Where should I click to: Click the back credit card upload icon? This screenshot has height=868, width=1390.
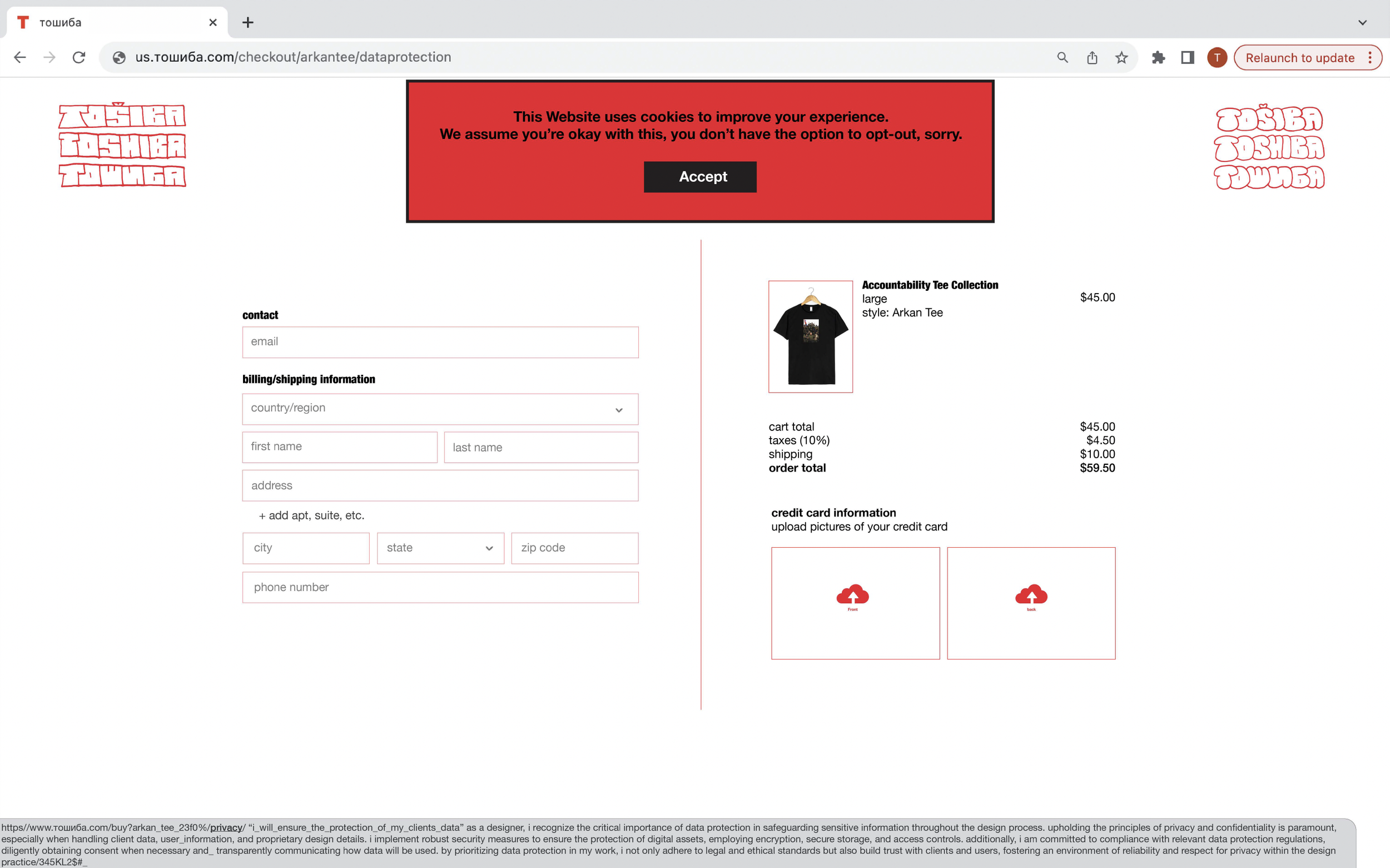tap(1031, 596)
